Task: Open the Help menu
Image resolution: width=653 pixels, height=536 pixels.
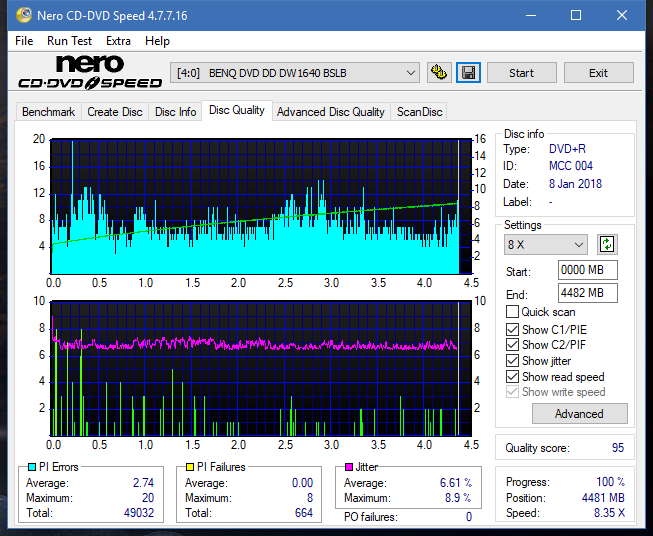Action: (x=157, y=41)
